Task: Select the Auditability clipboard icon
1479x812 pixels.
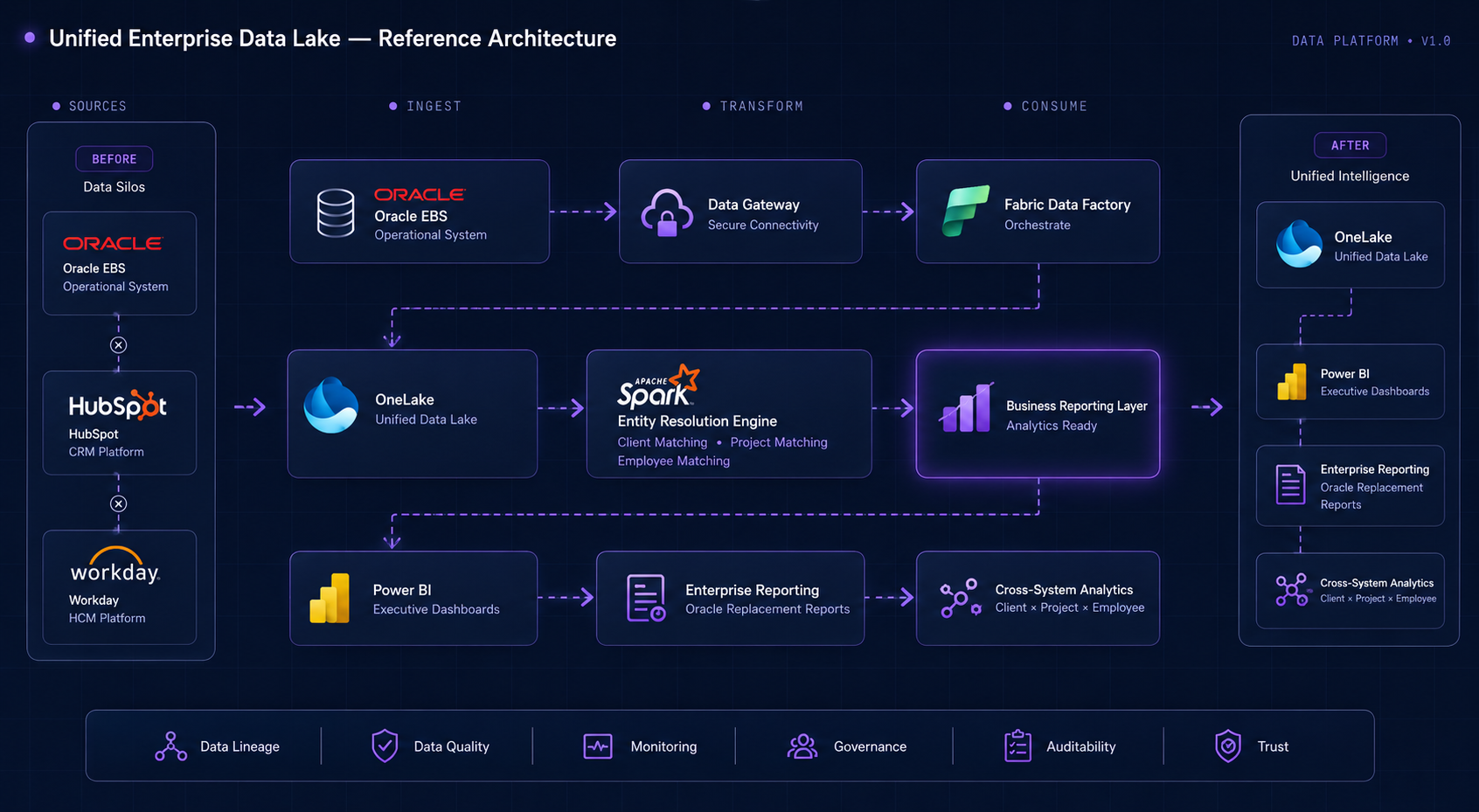Action: pyautogui.click(x=1017, y=746)
